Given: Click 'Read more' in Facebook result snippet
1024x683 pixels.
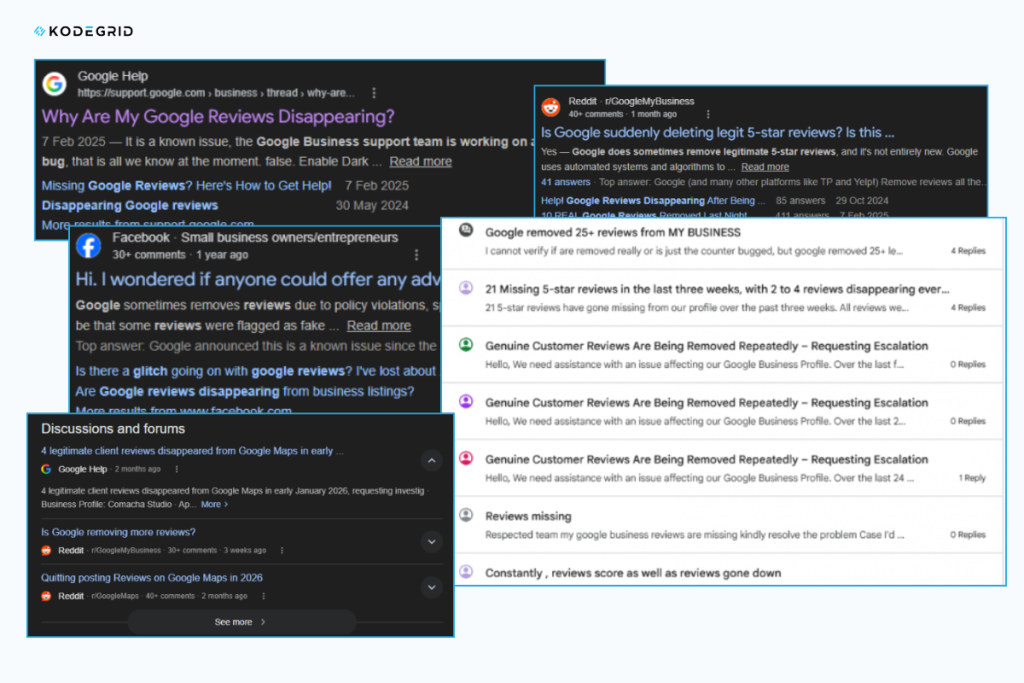Looking at the screenshot, I should [378, 325].
